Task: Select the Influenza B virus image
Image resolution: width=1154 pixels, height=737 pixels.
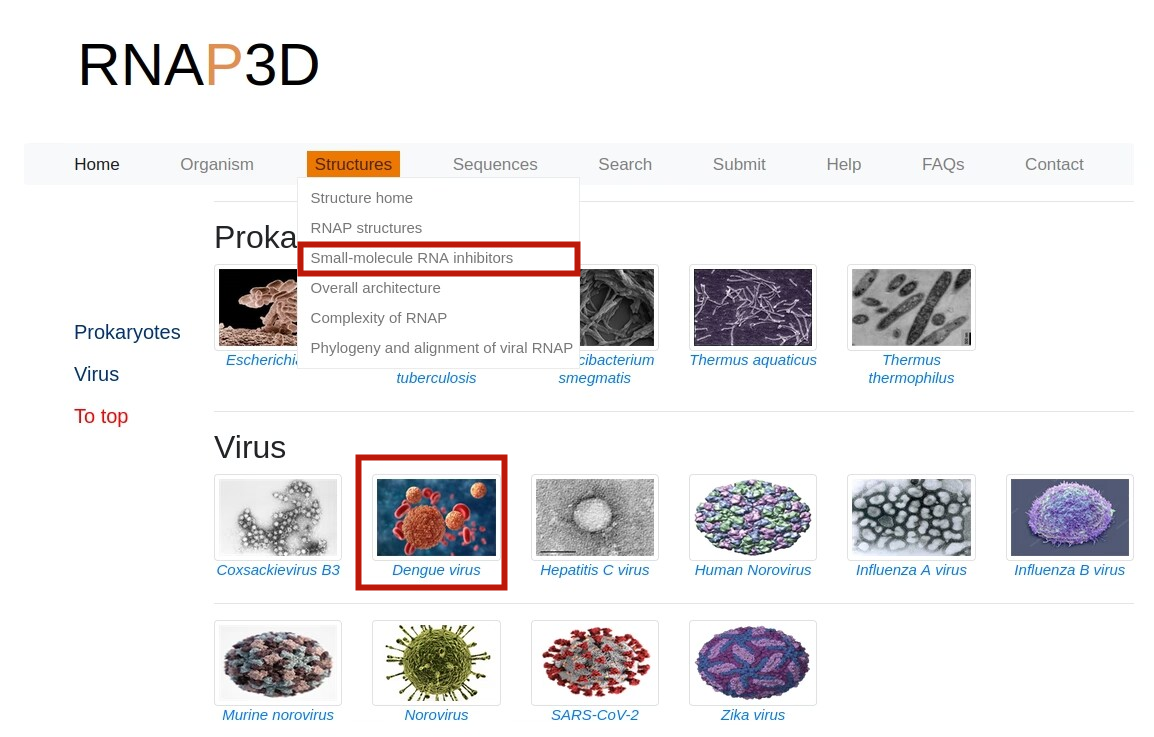Action: 1069,517
